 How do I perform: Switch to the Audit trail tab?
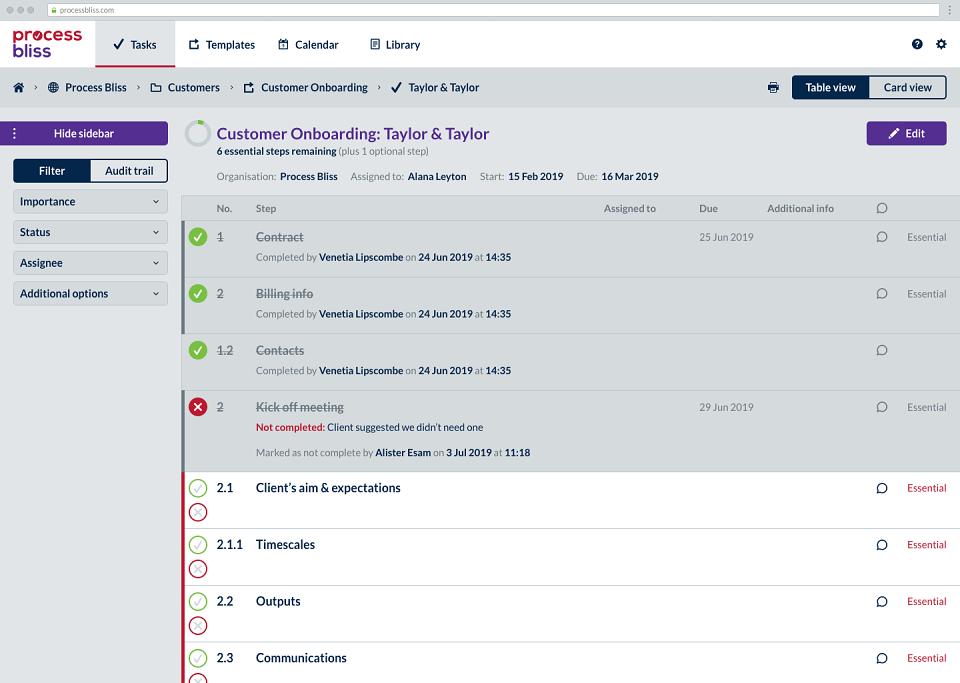click(129, 171)
